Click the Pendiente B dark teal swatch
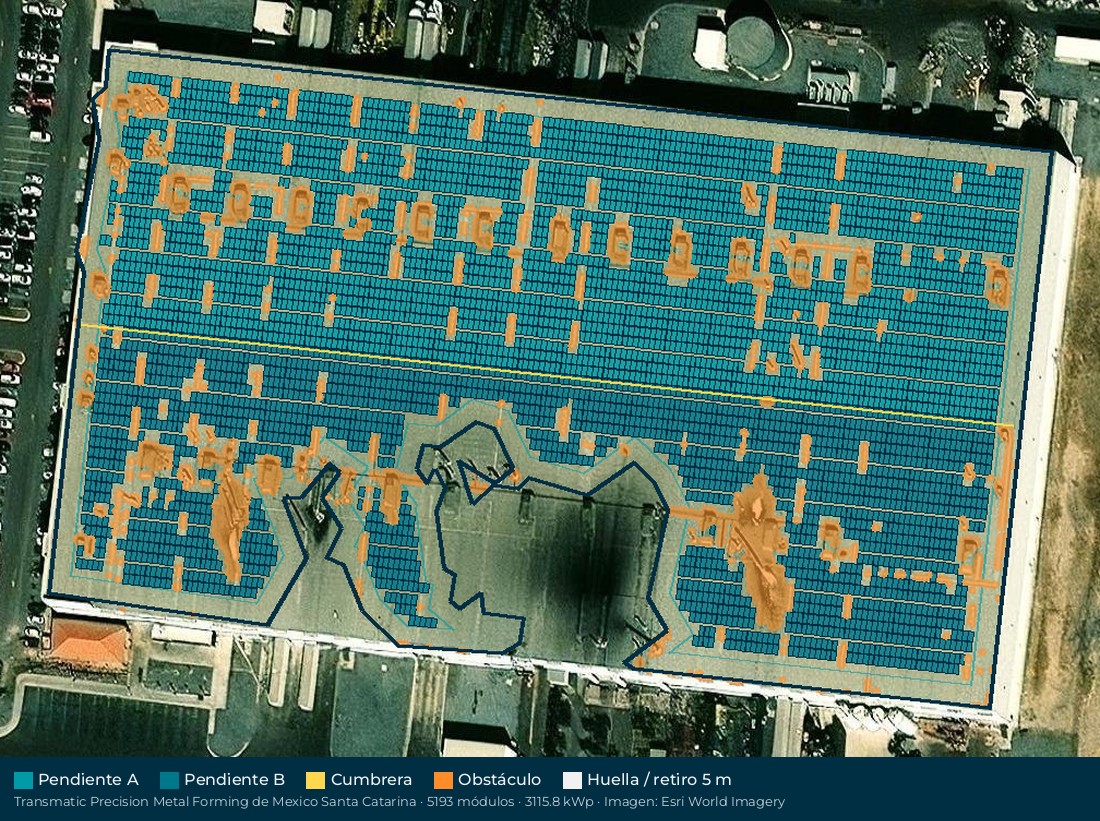 click(x=169, y=780)
